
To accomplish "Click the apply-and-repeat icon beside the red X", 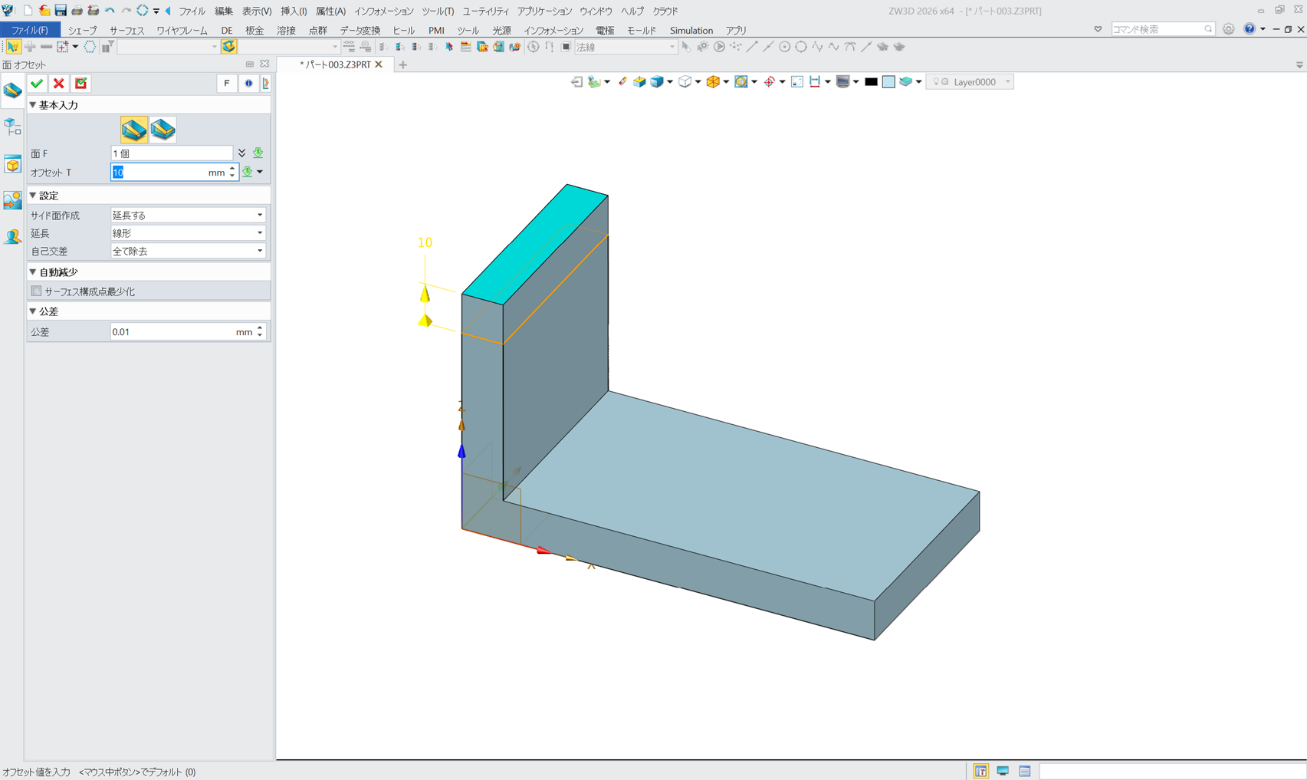I will 81,84.
